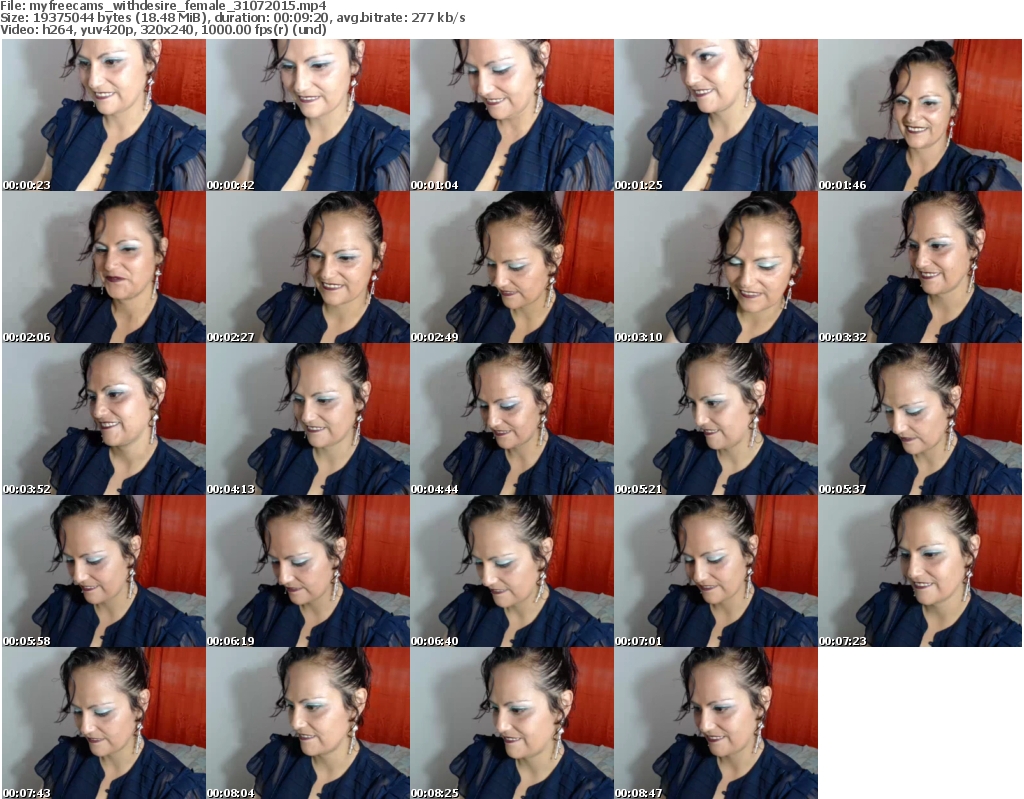This screenshot has height=799, width=1024.
Task: Select the thumbnail stamped 00:00:42
Action: pos(308,115)
